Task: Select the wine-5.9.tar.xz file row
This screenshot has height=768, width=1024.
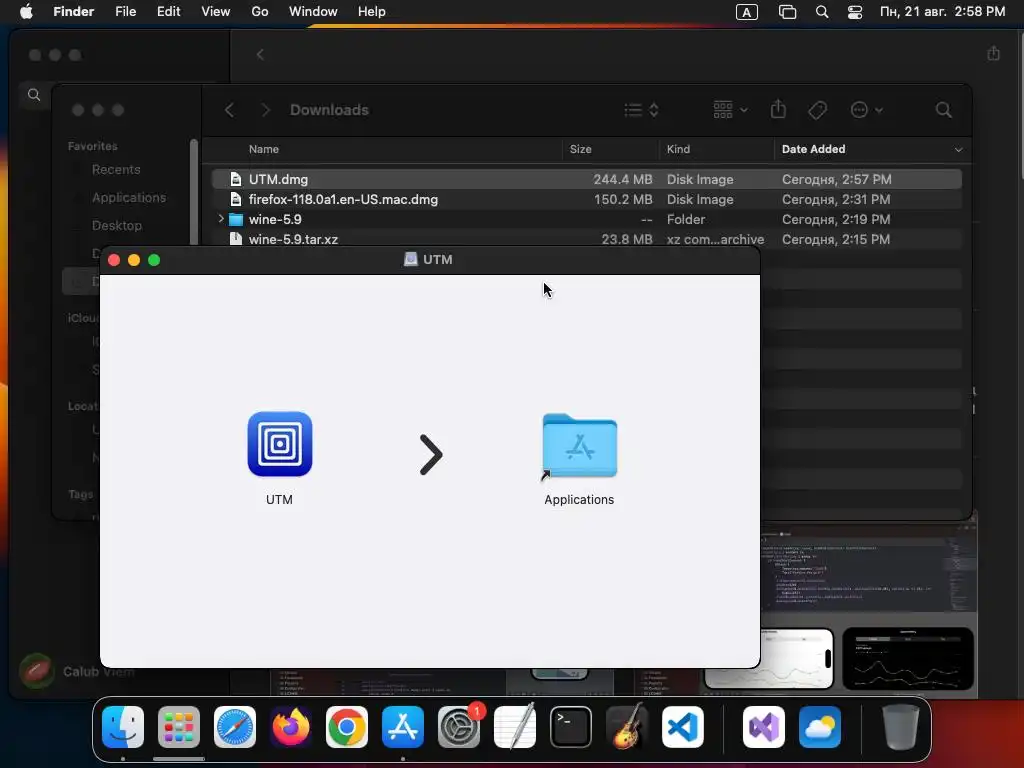Action: (x=586, y=239)
